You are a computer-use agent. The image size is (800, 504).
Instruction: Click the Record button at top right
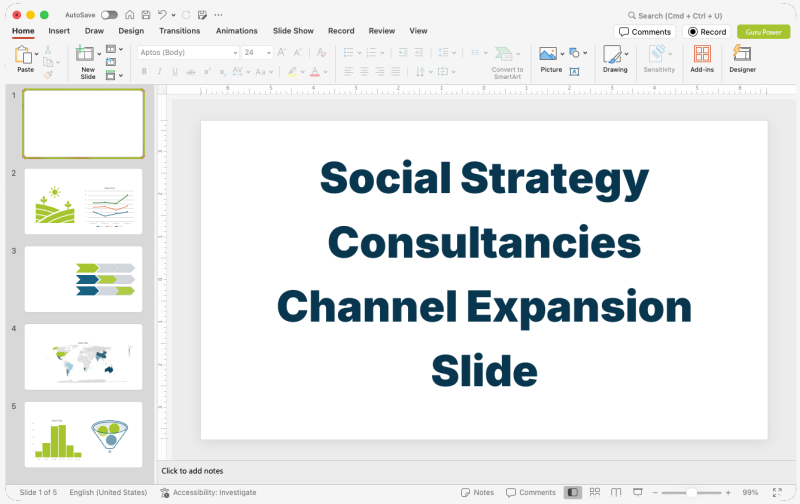pyautogui.click(x=707, y=32)
